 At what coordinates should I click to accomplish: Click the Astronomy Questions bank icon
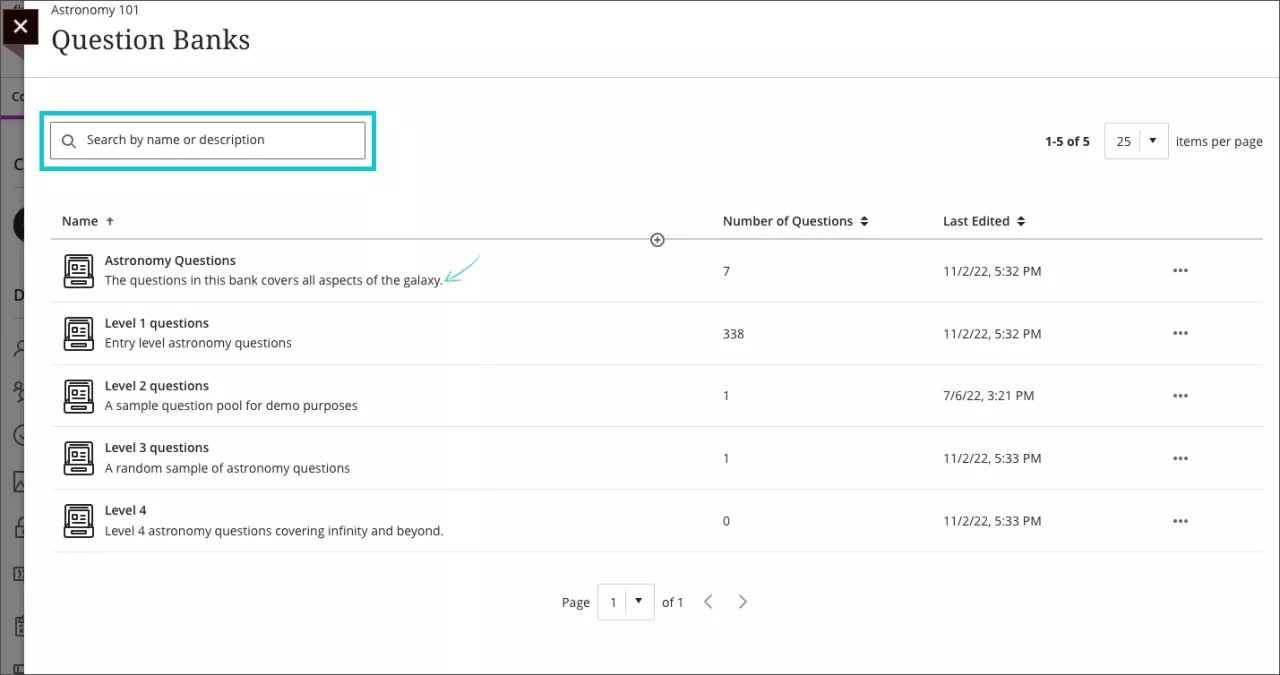point(78,270)
